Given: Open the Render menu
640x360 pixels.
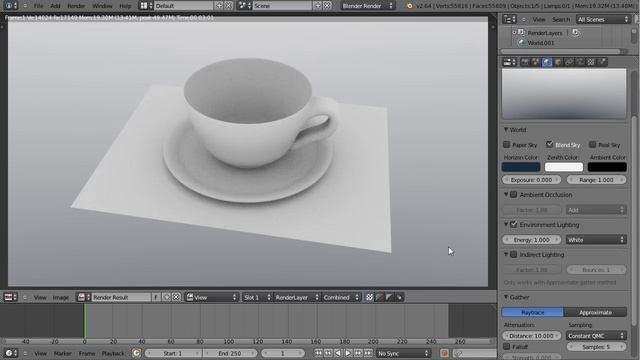Looking at the screenshot, I should (x=76, y=6).
